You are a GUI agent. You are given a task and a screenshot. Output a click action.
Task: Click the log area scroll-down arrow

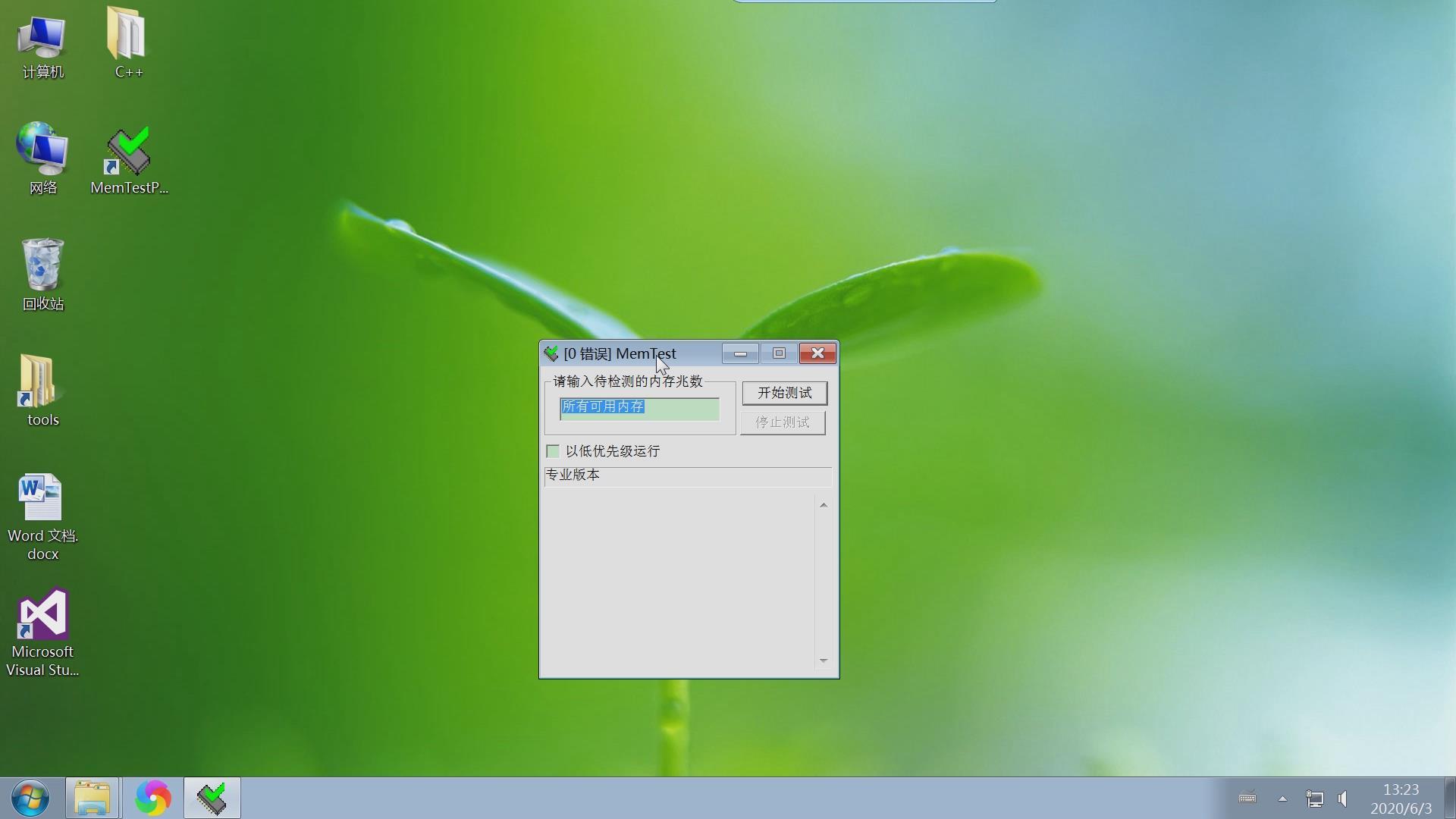(824, 661)
